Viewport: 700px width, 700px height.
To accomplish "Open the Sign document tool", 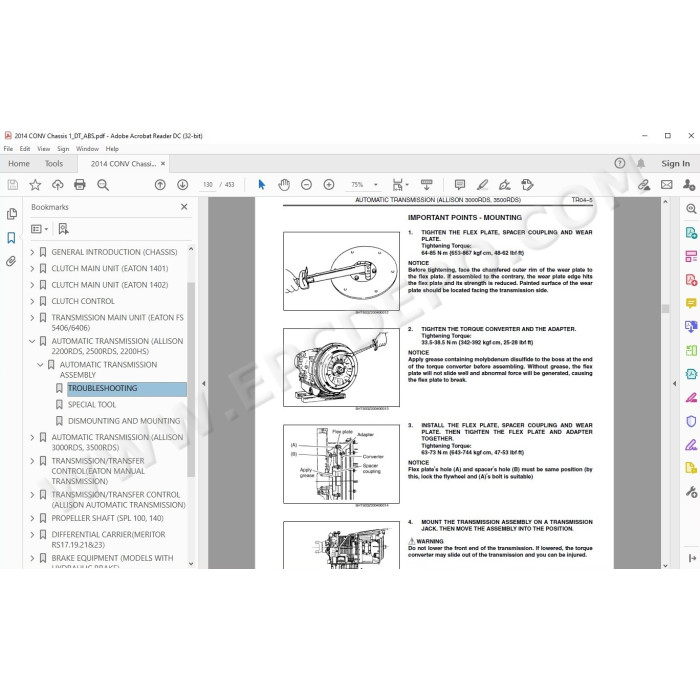I will 504,184.
